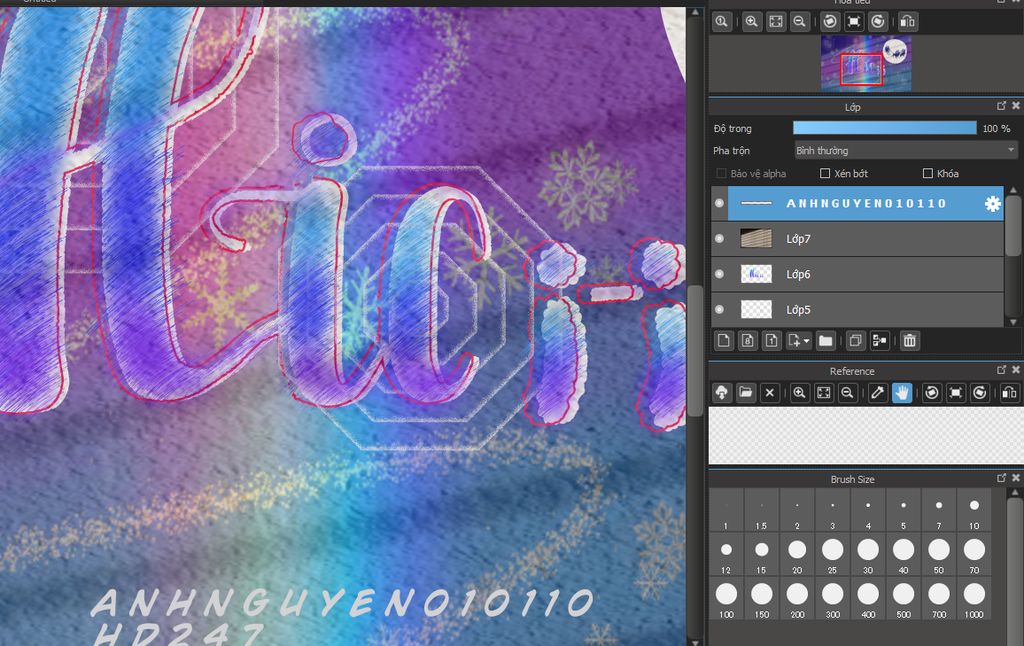The width and height of the screenshot is (1024, 646).
Task: Open reference image from folder
Action: [746, 393]
